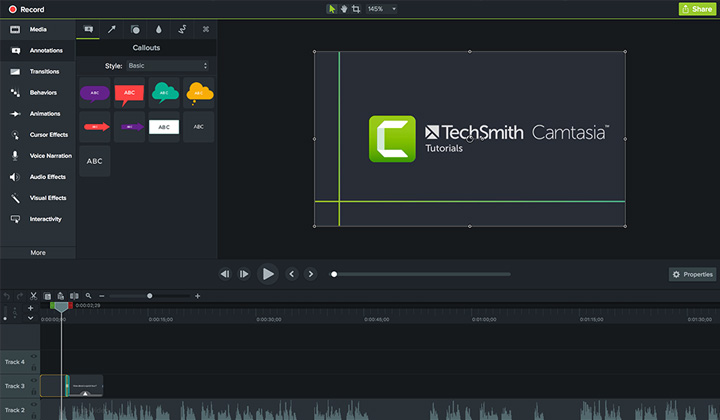Screen dimensions: 720x420
Task: Toggle the lock on Track 3
Action: (34, 392)
